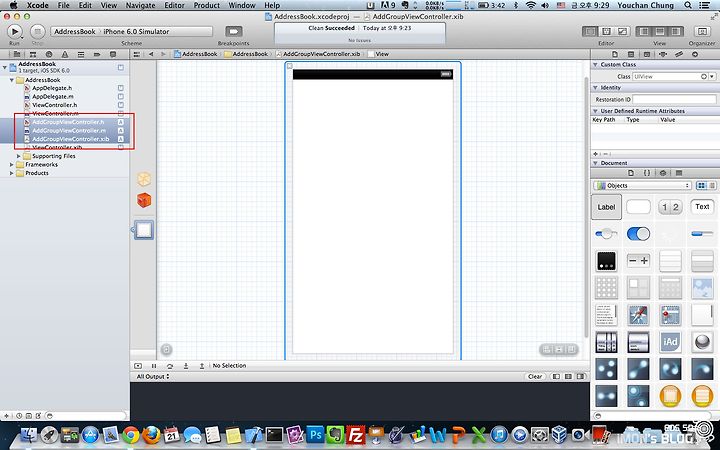Pick the Label object in the library

(x=606, y=207)
